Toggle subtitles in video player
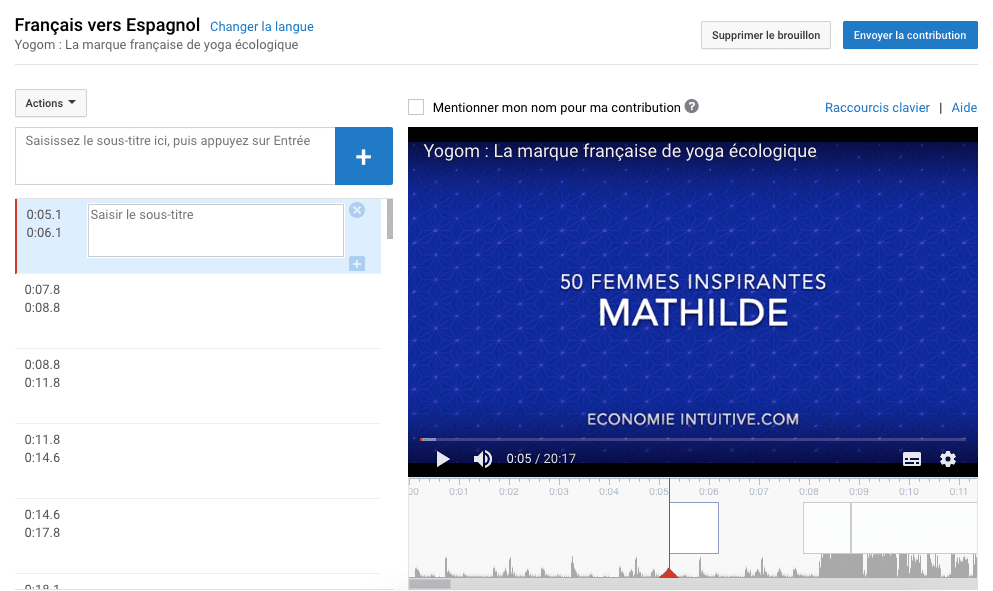Screen dimensions: 993x591 point(912,459)
